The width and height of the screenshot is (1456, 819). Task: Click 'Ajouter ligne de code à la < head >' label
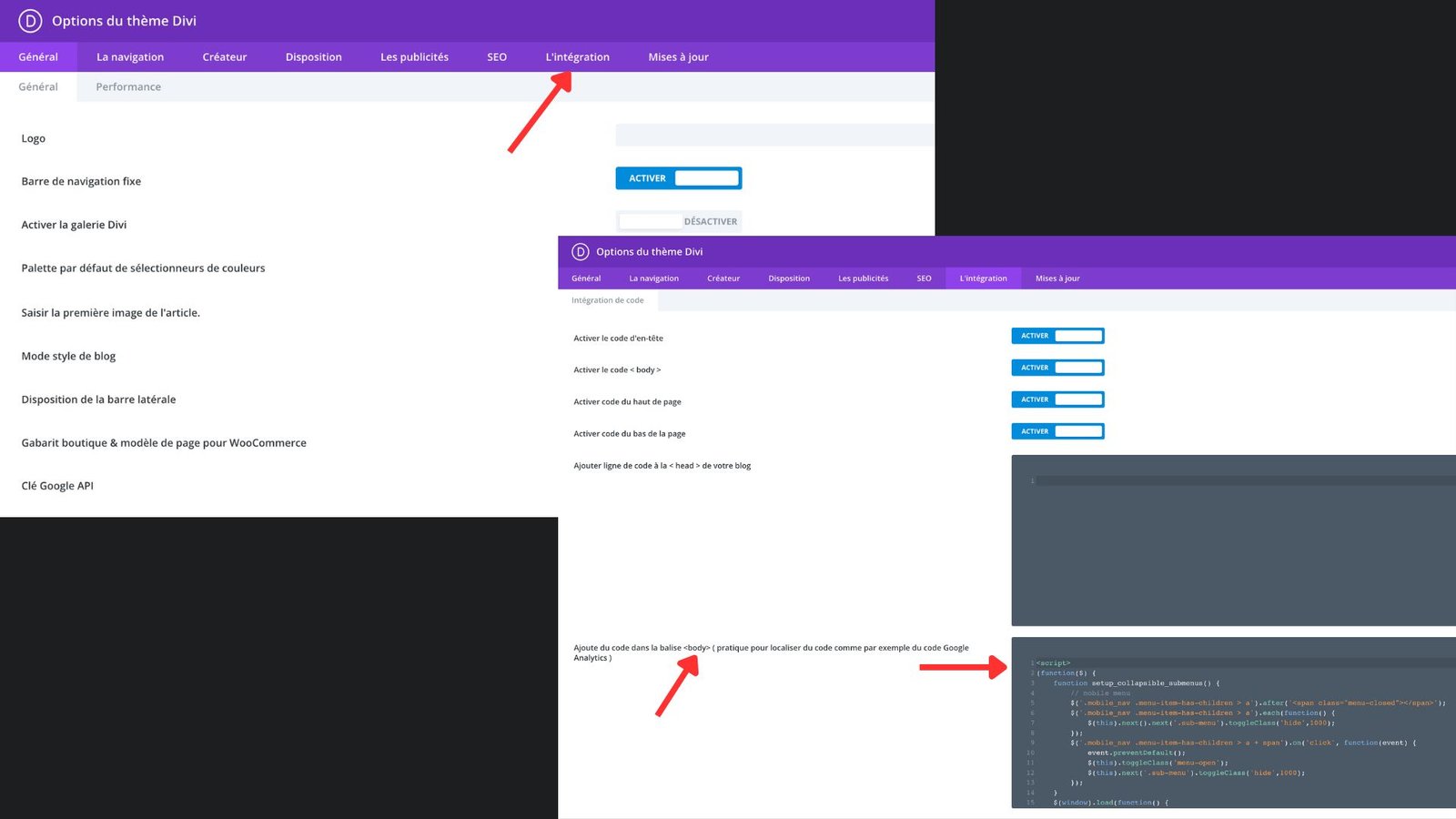[x=662, y=466]
